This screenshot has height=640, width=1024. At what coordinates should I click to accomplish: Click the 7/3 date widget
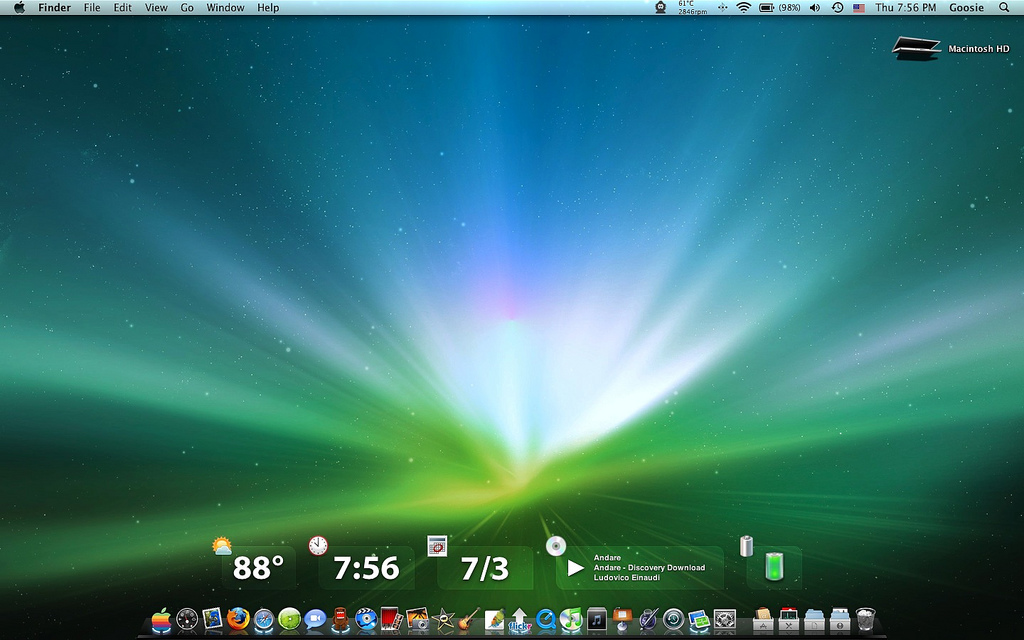pos(485,569)
